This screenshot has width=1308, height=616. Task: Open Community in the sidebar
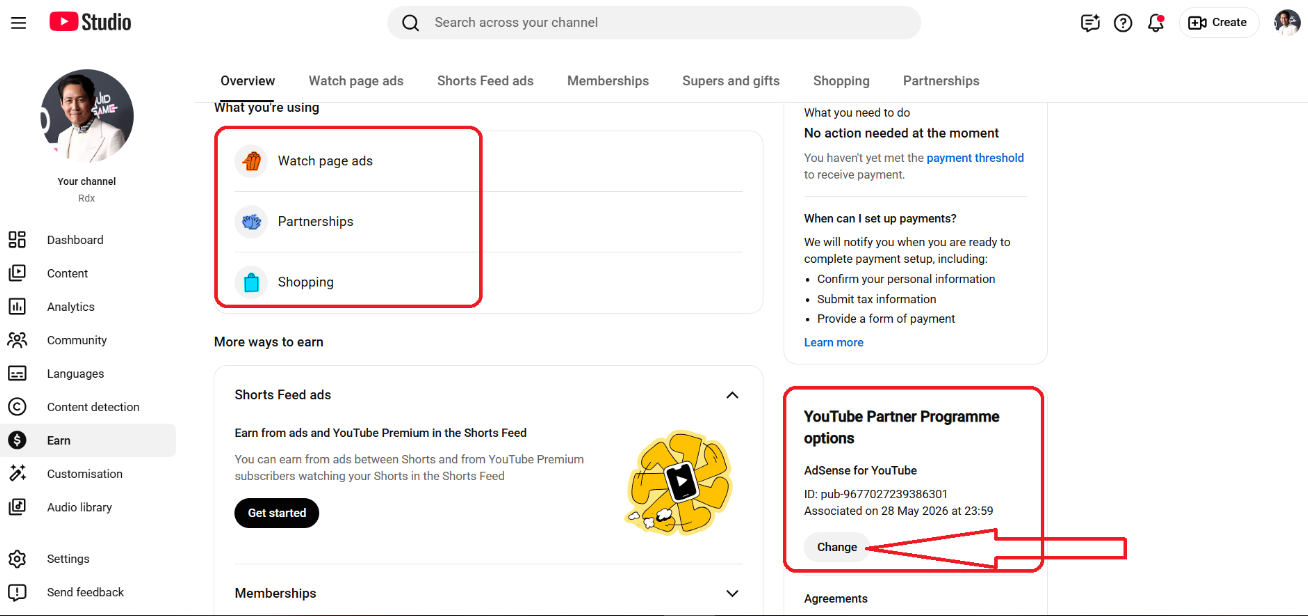[x=88, y=340]
